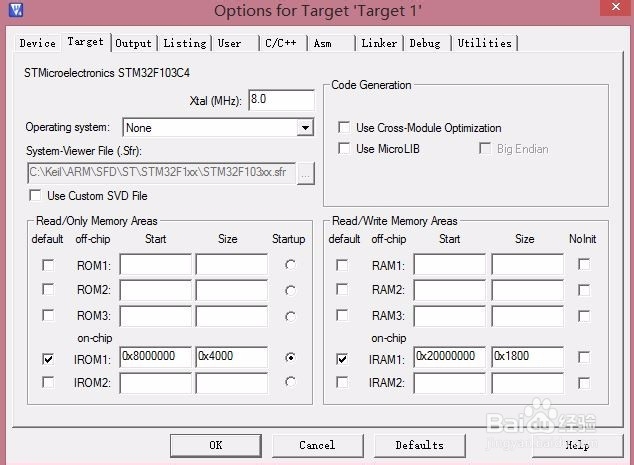Edit IROM1 Size value 0x4000
This screenshot has width=634, height=465.
pyautogui.click(x=232, y=357)
